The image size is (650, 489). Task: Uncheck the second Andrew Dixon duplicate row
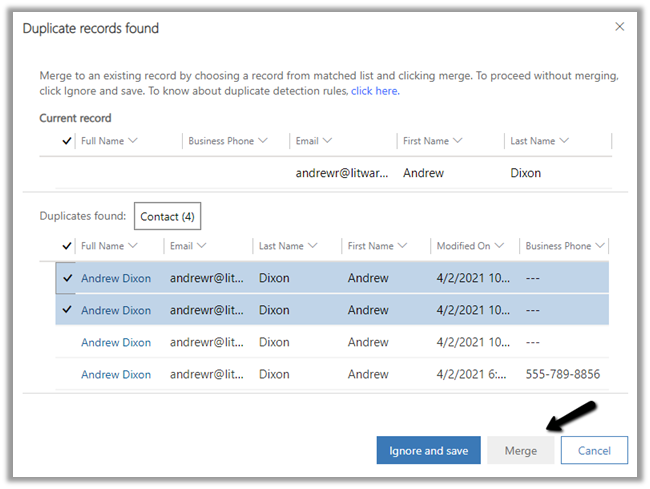[x=67, y=311]
